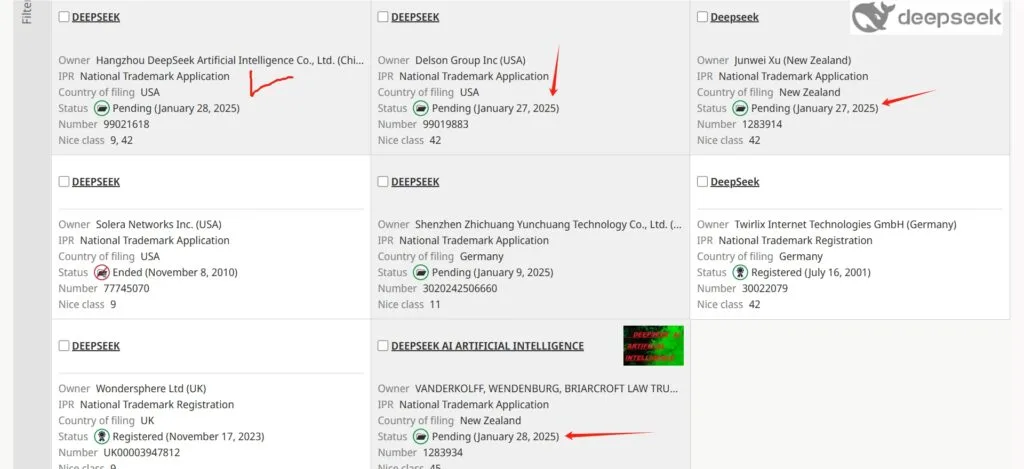Open the DEEPSEEK link owned by Delson Group Inc
1024x469 pixels.
(415, 18)
